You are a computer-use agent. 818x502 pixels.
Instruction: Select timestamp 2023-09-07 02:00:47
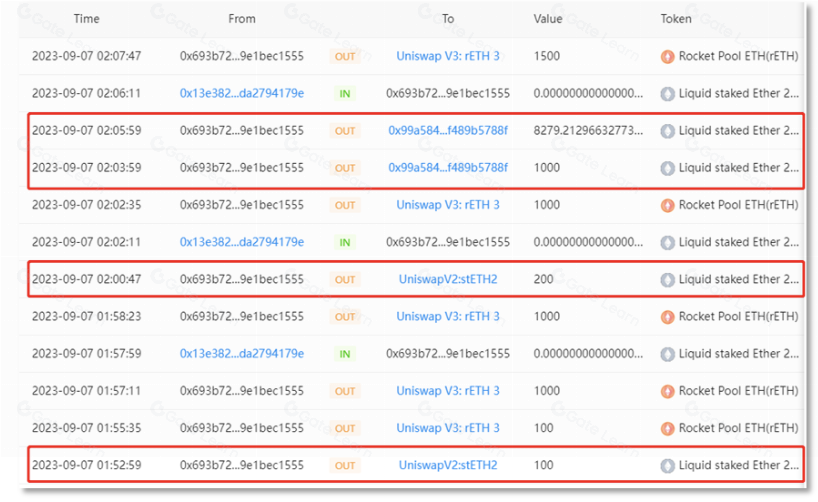point(86,279)
